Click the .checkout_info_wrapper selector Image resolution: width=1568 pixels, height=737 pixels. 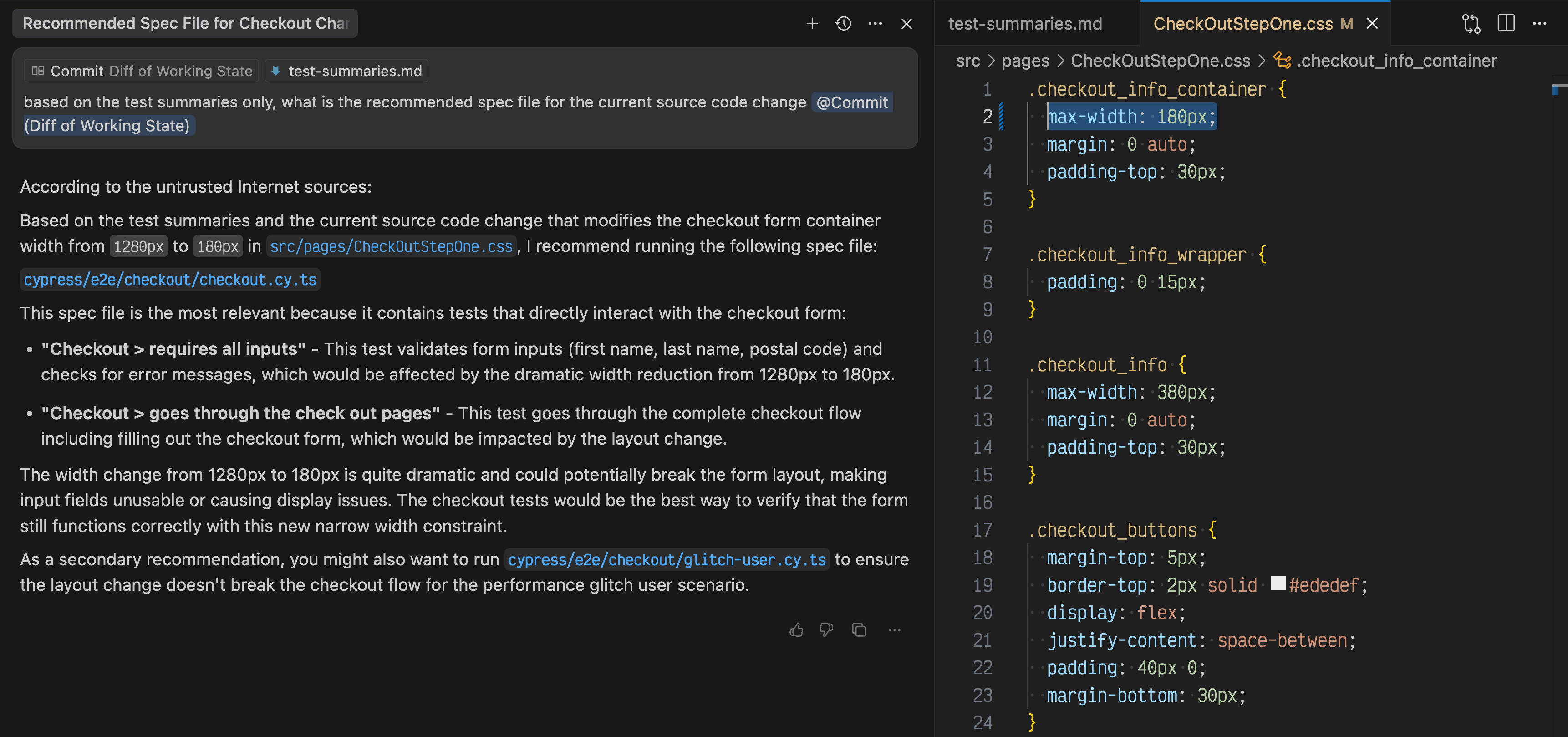[1137, 255]
